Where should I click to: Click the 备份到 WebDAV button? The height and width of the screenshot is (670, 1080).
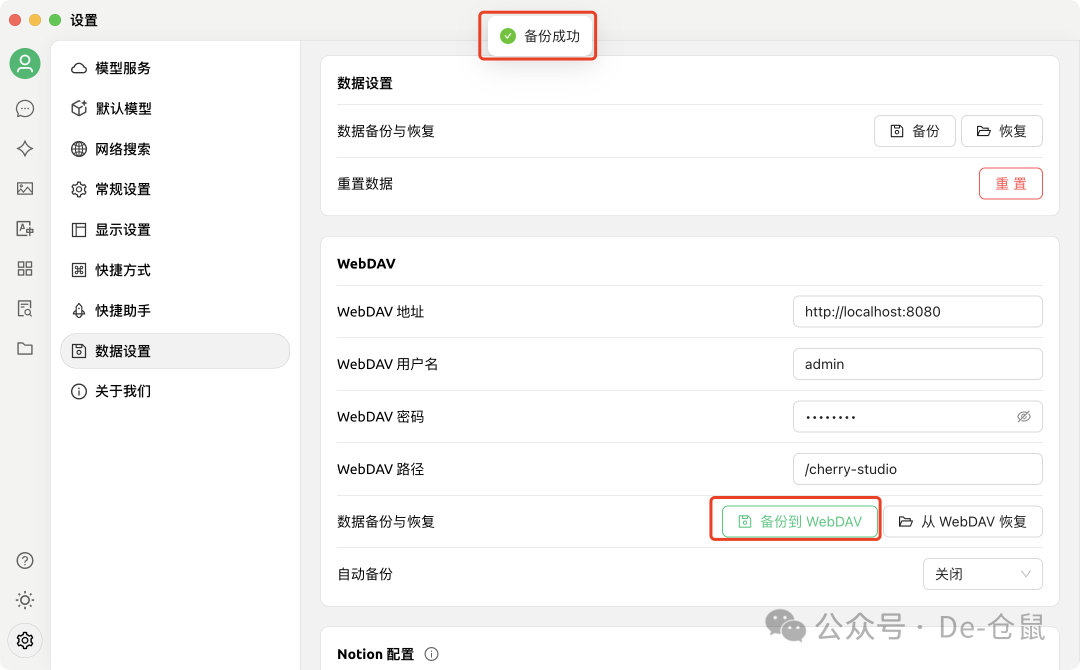pos(799,522)
